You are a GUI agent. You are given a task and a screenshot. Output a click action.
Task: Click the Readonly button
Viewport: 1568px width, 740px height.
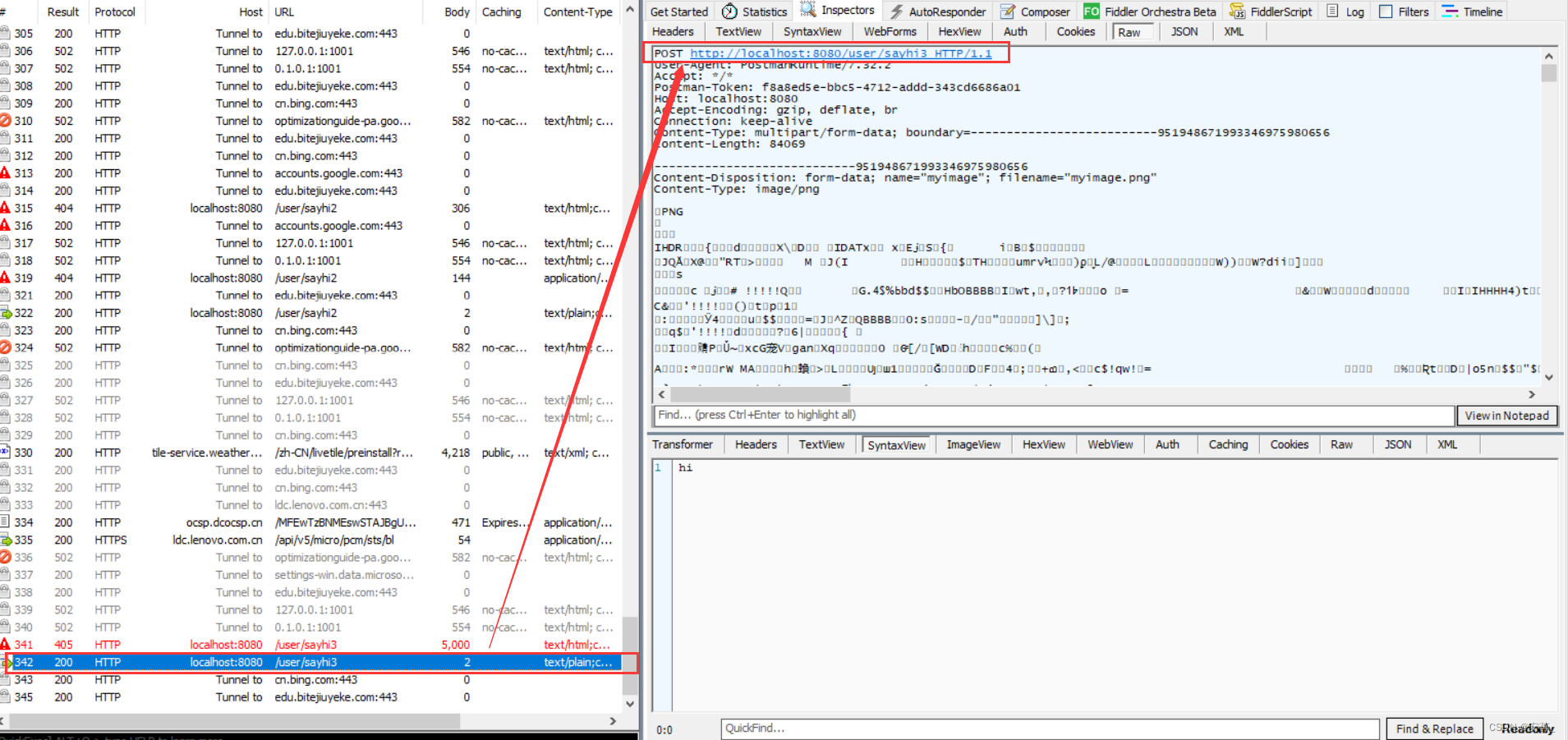pos(1527,729)
